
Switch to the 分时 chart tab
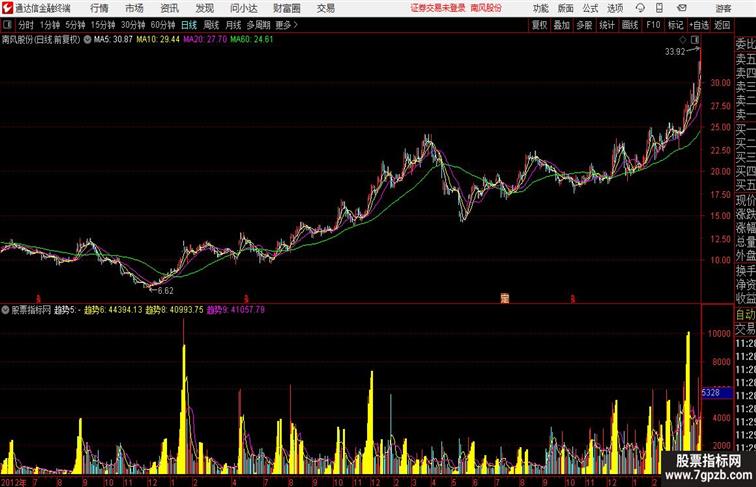pos(26,25)
